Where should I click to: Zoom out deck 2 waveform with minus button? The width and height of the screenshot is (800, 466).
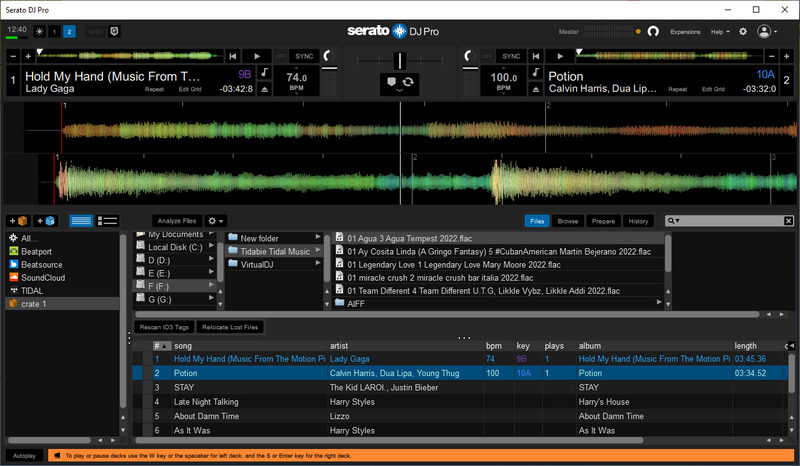click(x=772, y=56)
